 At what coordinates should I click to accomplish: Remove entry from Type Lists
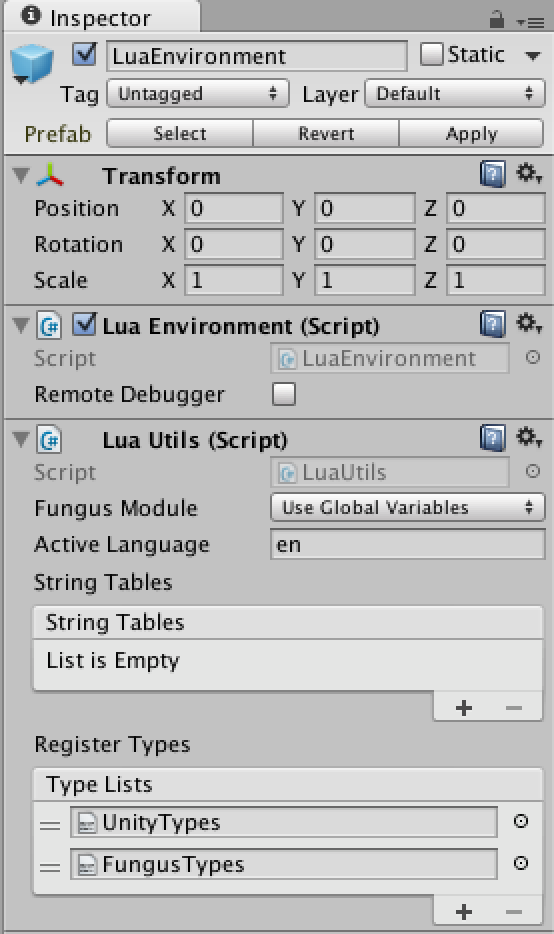pyautogui.click(x=513, y=911)
